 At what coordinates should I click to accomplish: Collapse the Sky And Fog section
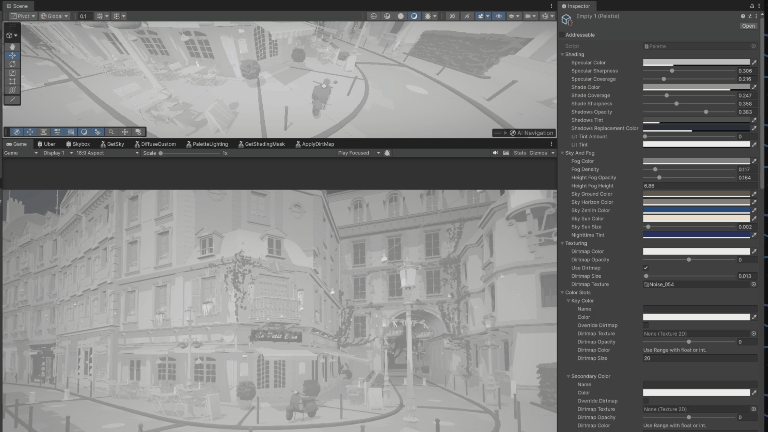click(x=562, y=153)
